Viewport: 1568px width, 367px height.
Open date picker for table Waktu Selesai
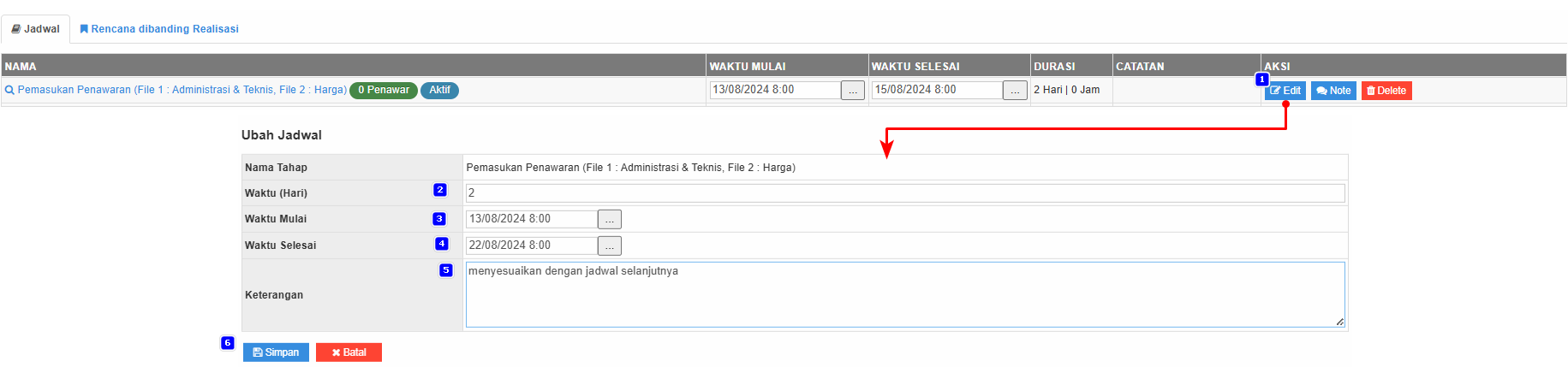tap(1015, 90)
